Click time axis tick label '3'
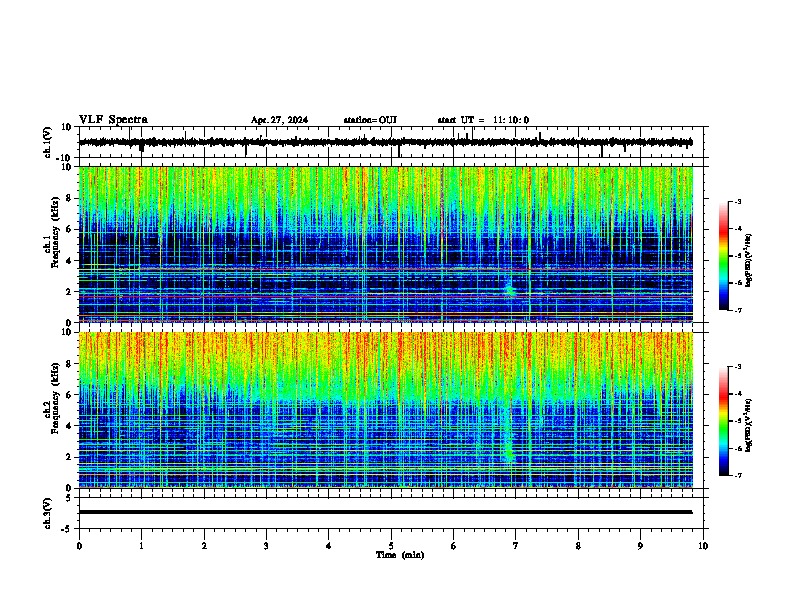This screenshot has width=792, height=612. point(266,546)
